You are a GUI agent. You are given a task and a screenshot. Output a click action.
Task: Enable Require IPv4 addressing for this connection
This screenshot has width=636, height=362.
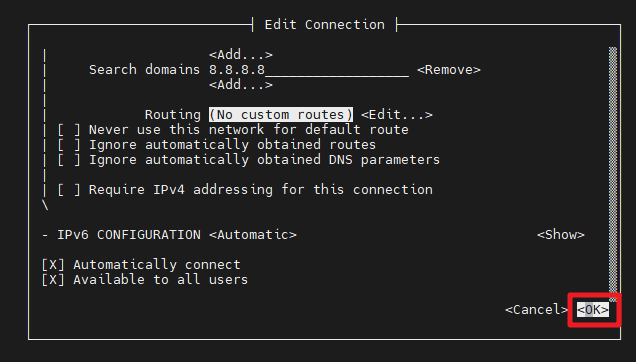click(69, 190)
